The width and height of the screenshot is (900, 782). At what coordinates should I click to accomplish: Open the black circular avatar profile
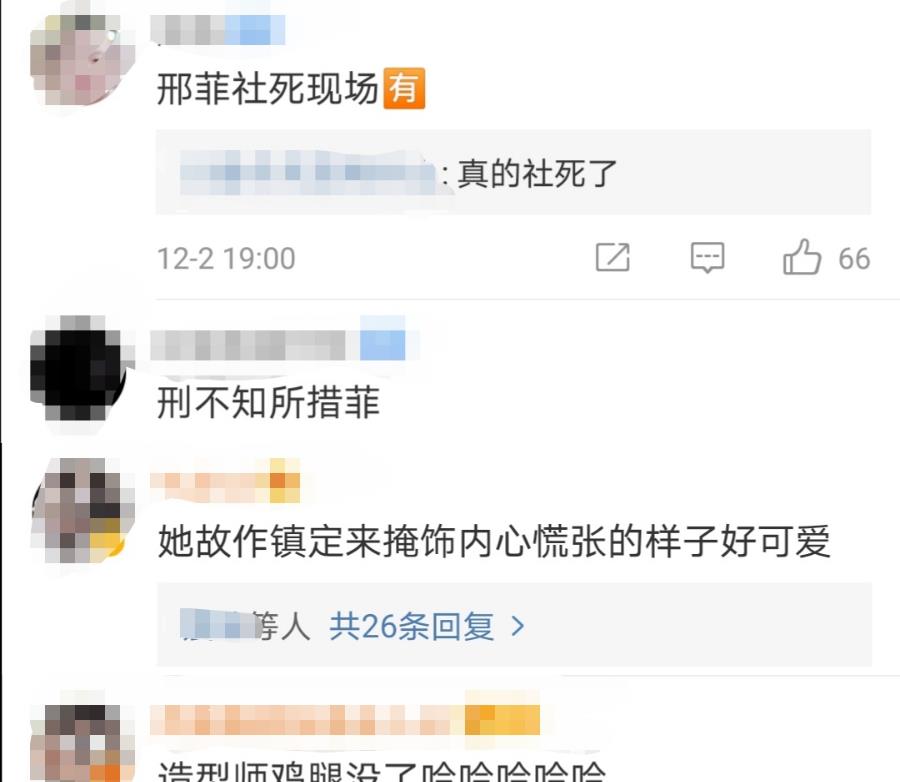pyautogui.click(x=82, y=367)
